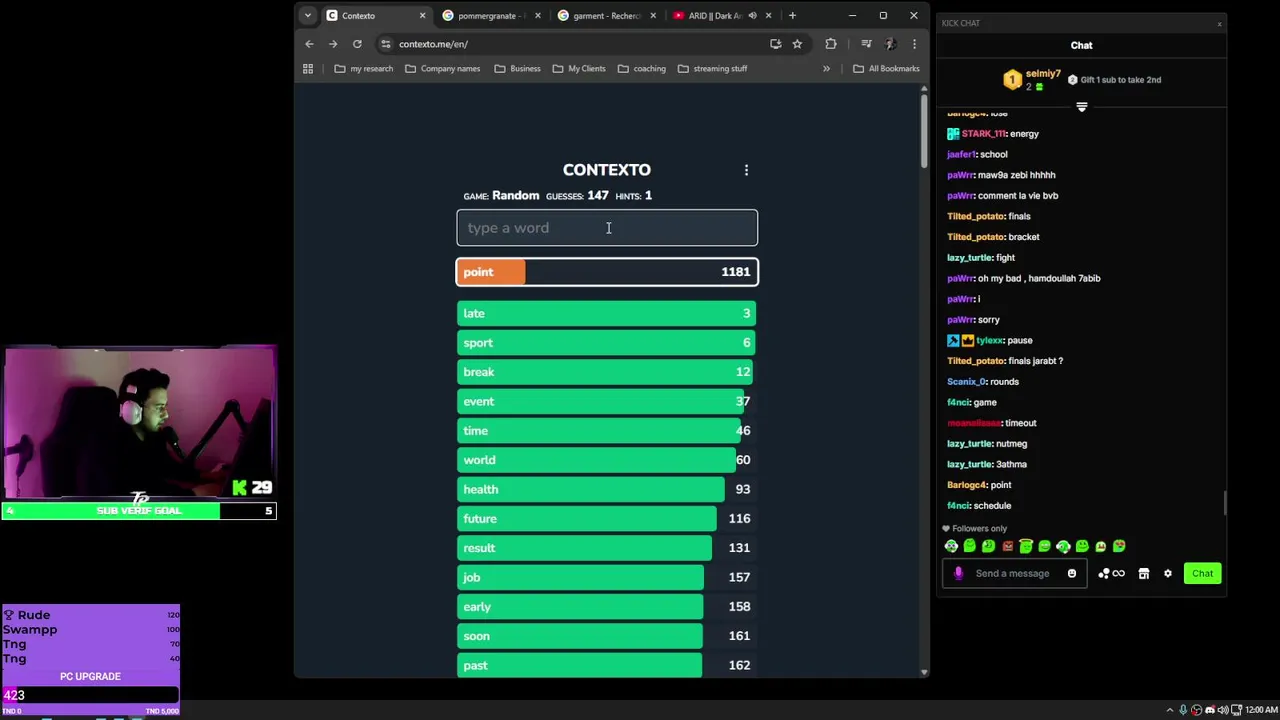The width and height of the screenshot is (1280, 720).
Task: Go forward with the browser forward arrow
Action: (333, 44)
